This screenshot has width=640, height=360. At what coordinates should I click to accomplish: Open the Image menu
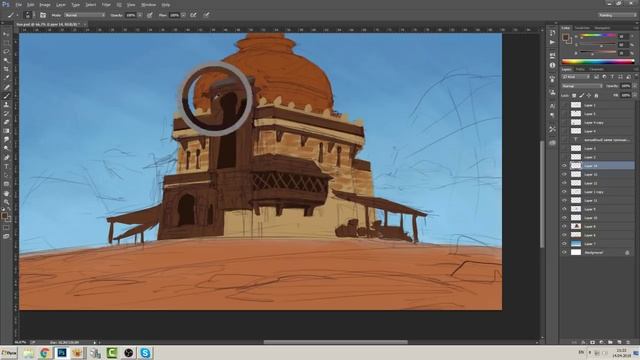pos(45,5)
